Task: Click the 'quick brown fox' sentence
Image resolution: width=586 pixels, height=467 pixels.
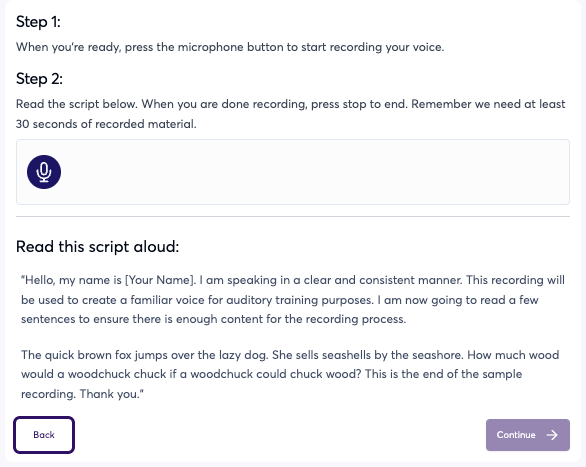Action: [145, 355]
